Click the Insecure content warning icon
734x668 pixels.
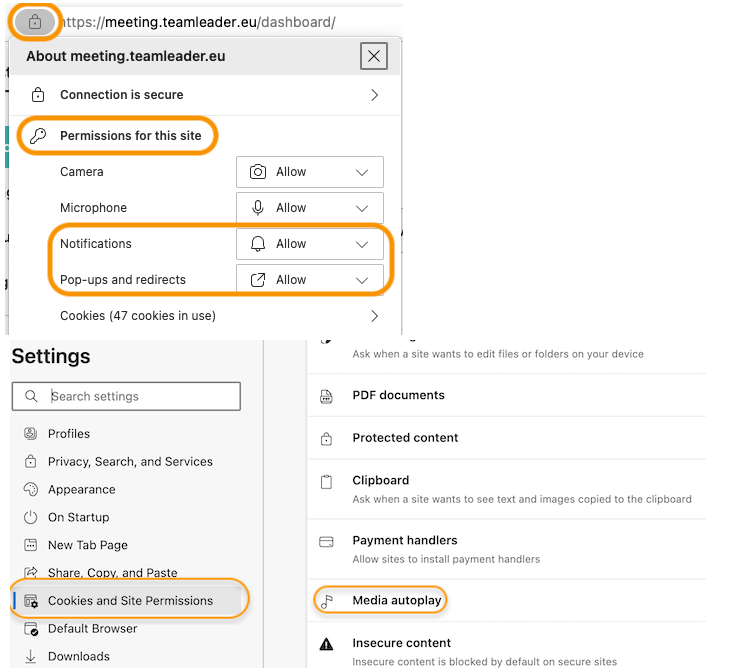click(326, 644)
